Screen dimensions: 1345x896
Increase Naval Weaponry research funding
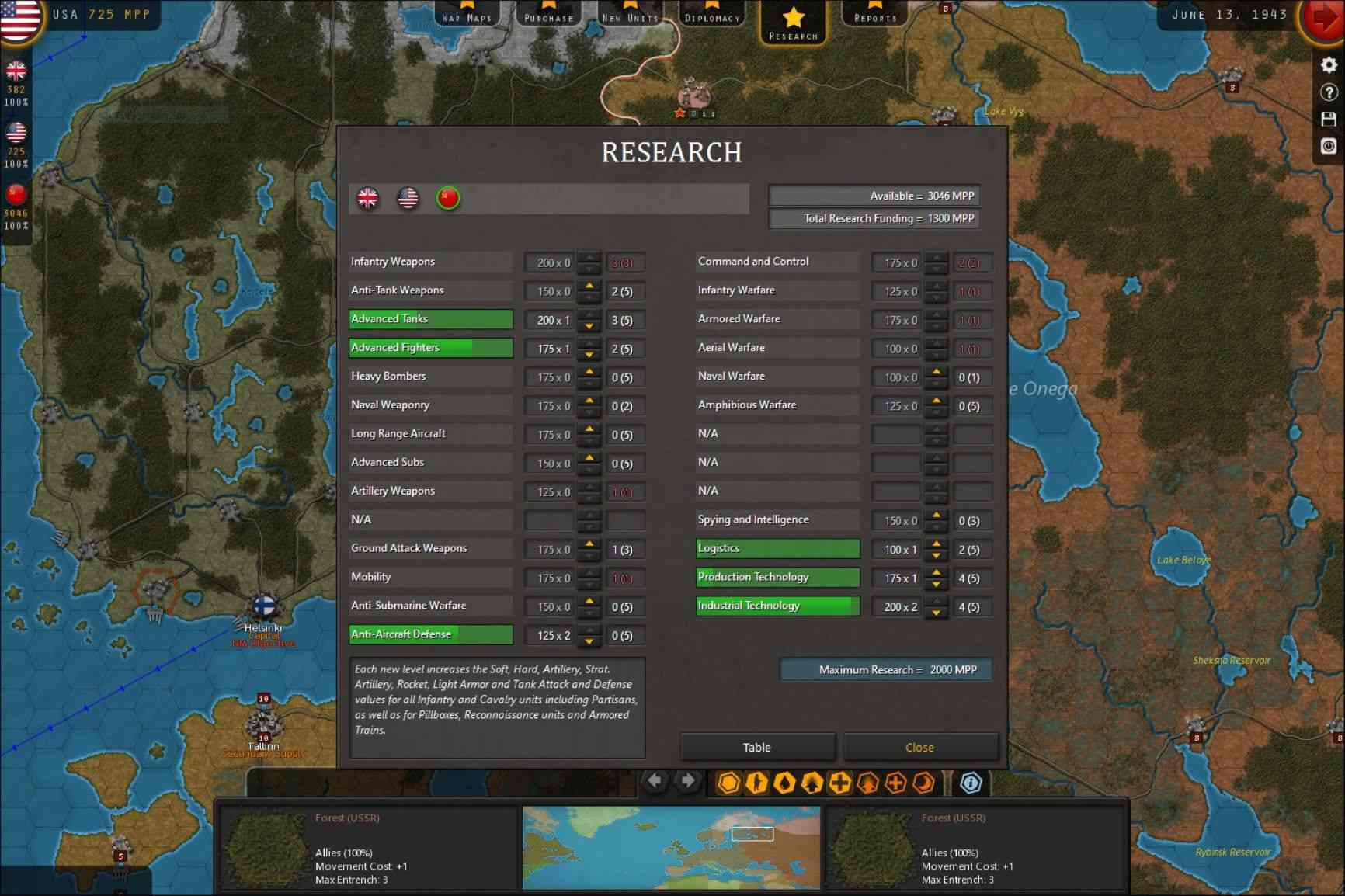coord(589,401)
